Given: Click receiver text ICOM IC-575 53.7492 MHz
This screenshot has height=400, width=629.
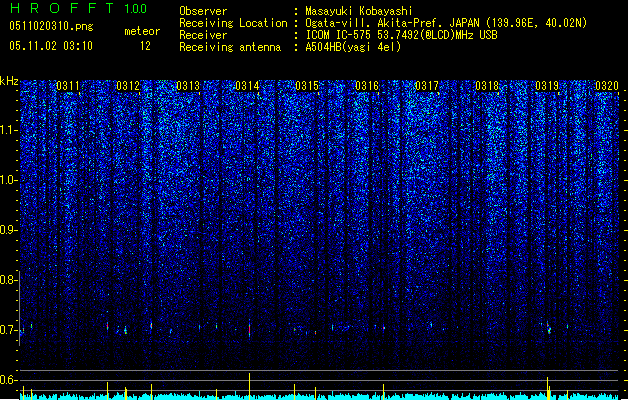Looking at the screenshot, I should (x=401, y=35).
